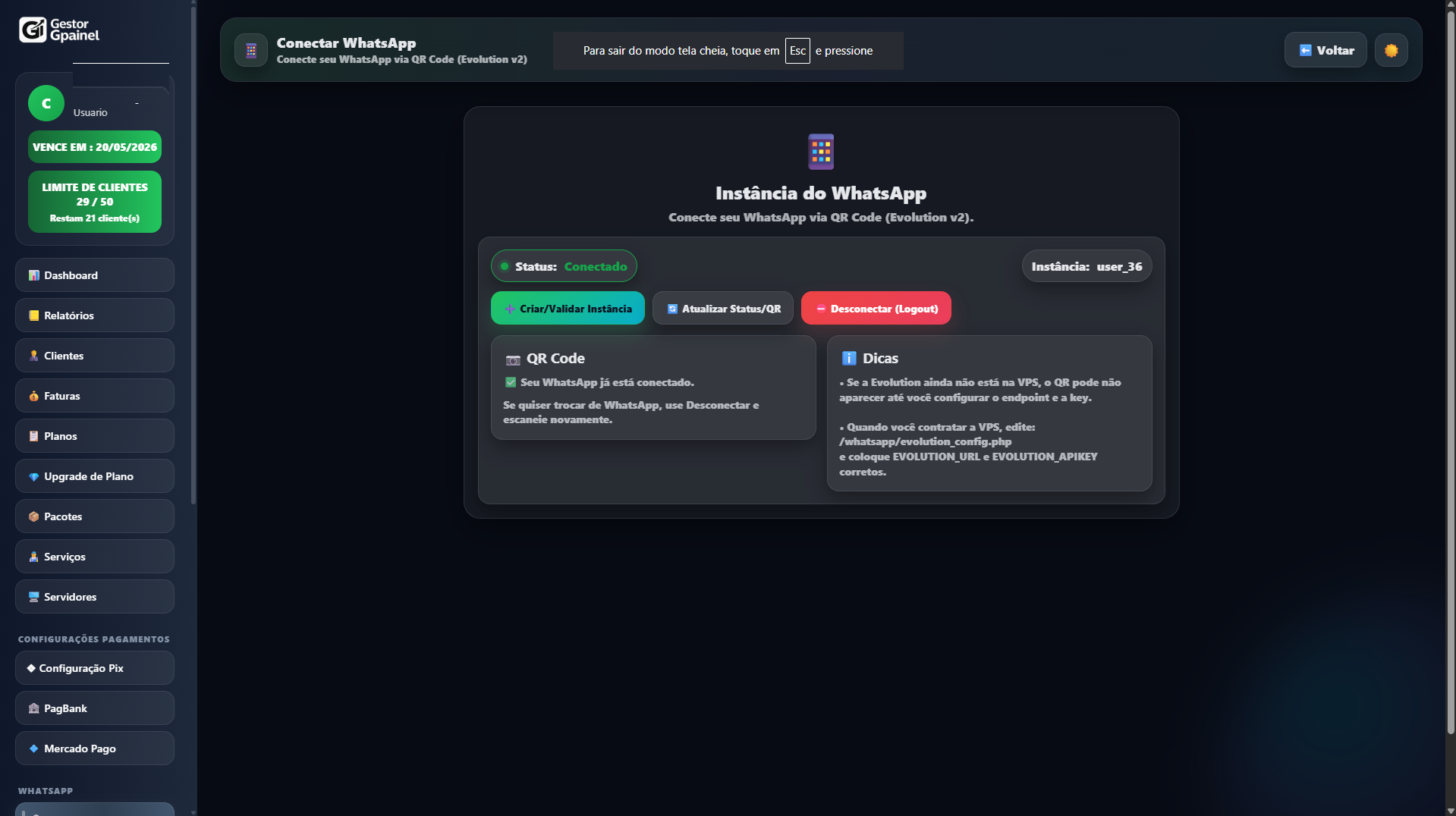Select the Relatórios report icon

[x=33, y=315]
